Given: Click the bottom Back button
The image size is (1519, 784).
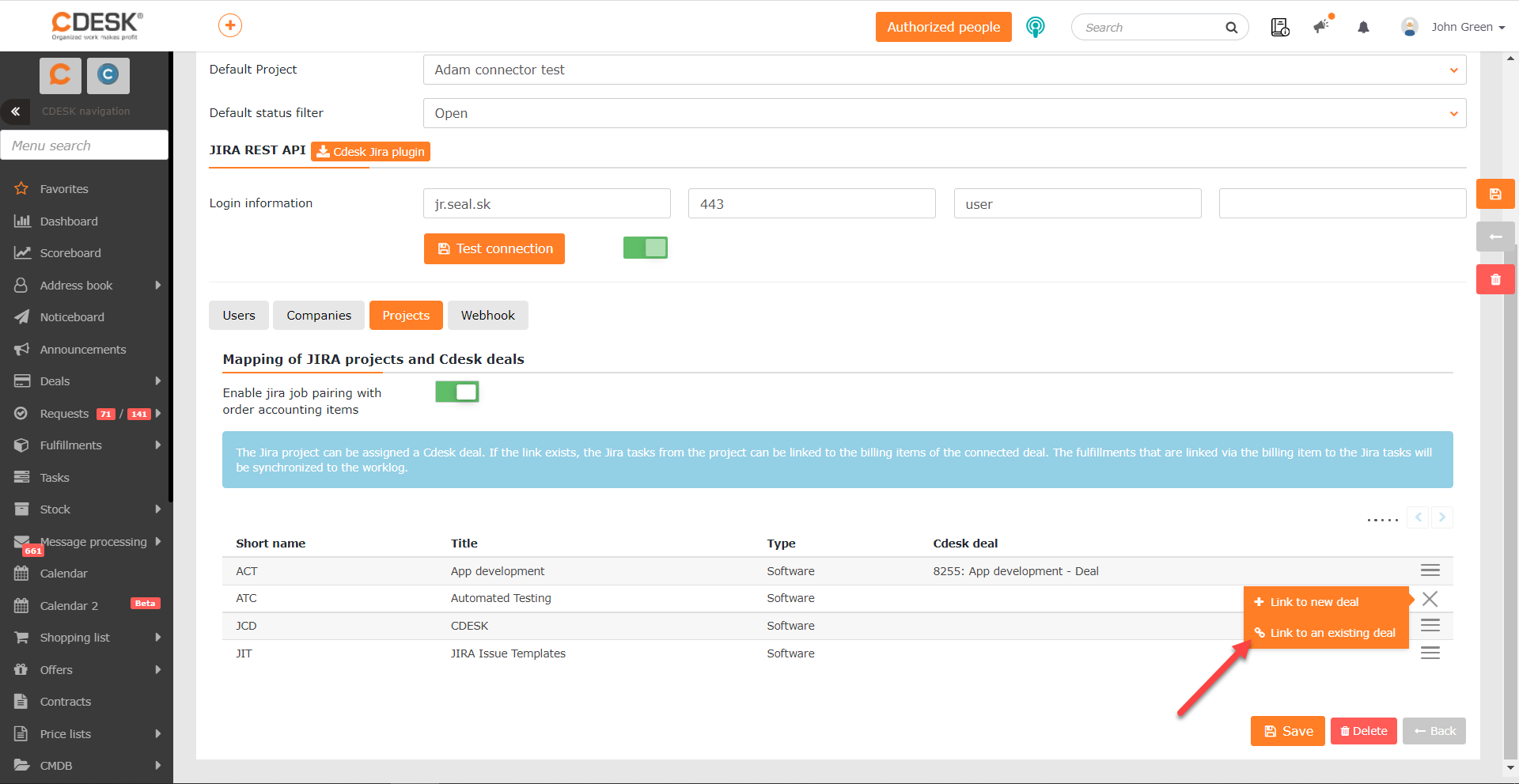Looking at the screenshot, I should click(1434, 731).
